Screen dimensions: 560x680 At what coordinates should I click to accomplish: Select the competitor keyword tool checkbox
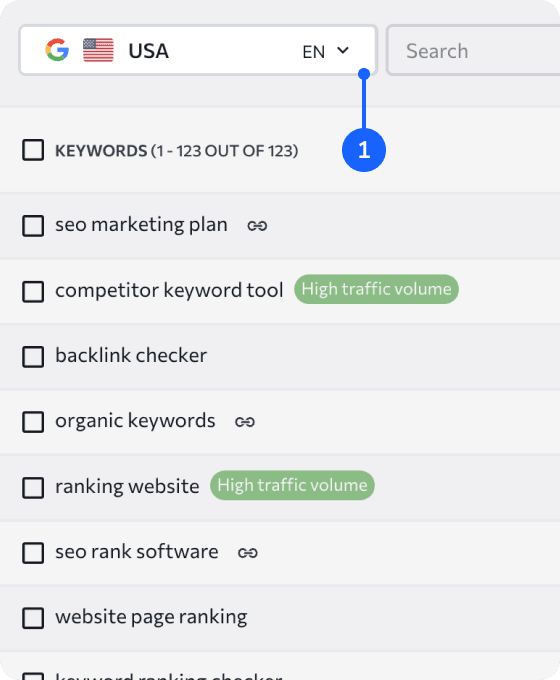click(x=33, y=291)
